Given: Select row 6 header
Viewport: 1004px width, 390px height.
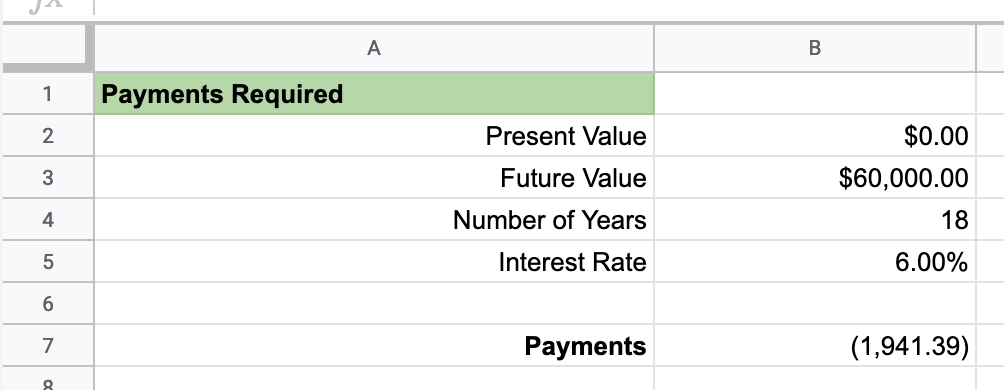Looking at the screenshot, I should 48,304.
